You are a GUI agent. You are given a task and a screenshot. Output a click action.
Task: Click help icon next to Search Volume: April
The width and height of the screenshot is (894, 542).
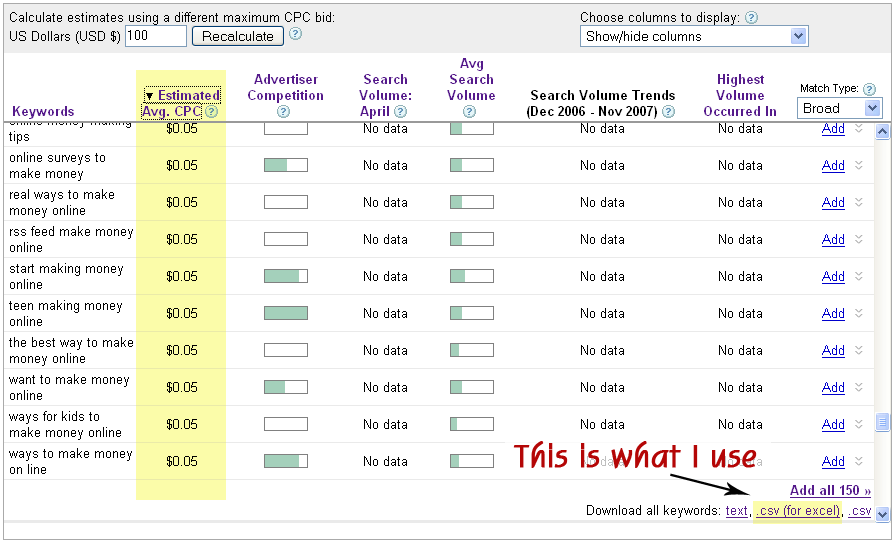click(401, 112)
